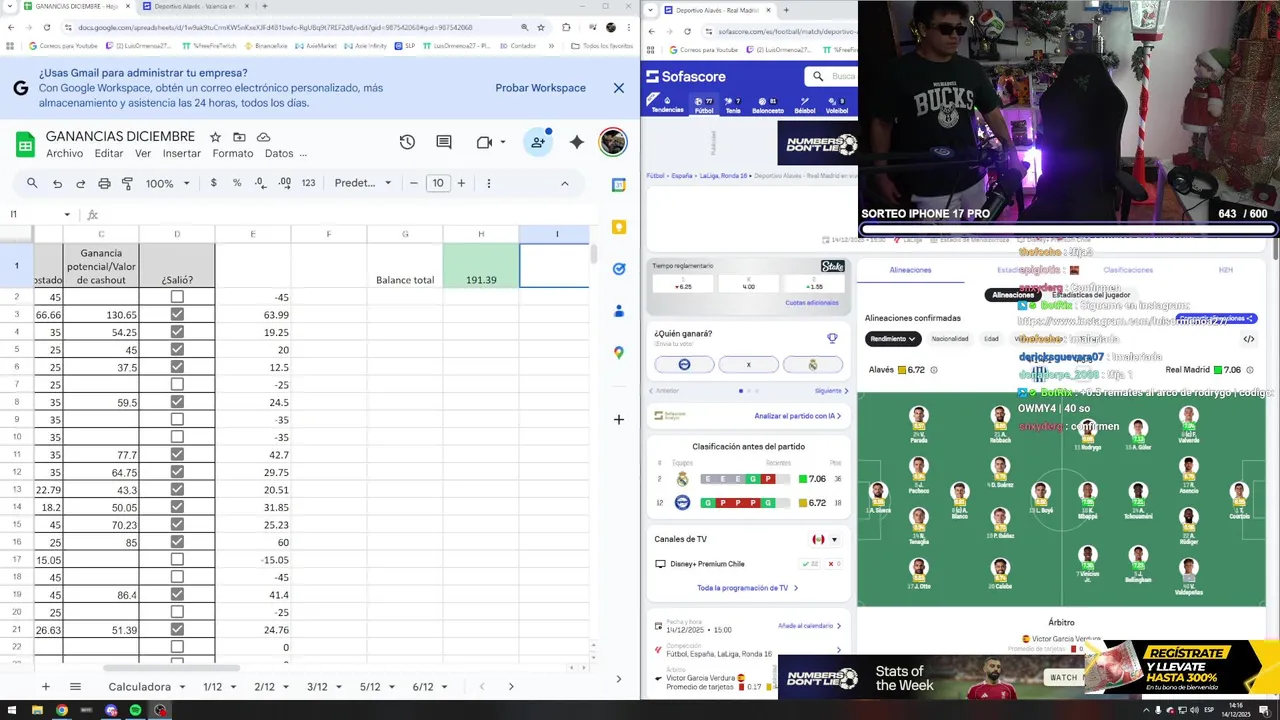
Task: Click the search (magnifier) icon in Sheets toolbar
Action: click(x=32, y=183)
